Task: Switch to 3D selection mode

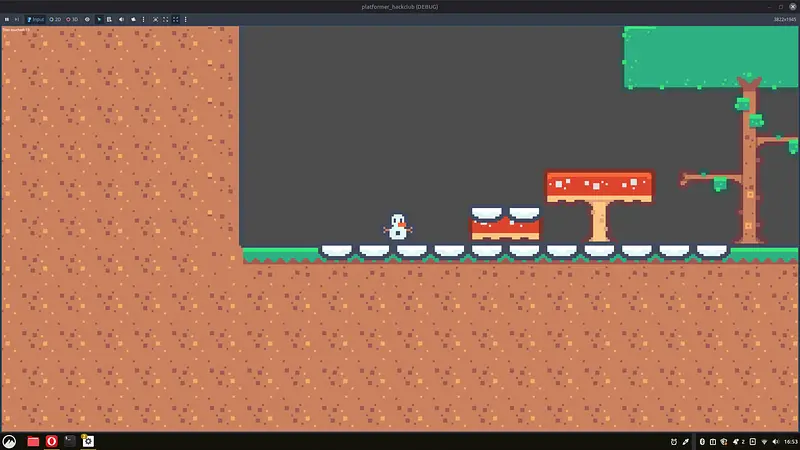Action: 72,19
